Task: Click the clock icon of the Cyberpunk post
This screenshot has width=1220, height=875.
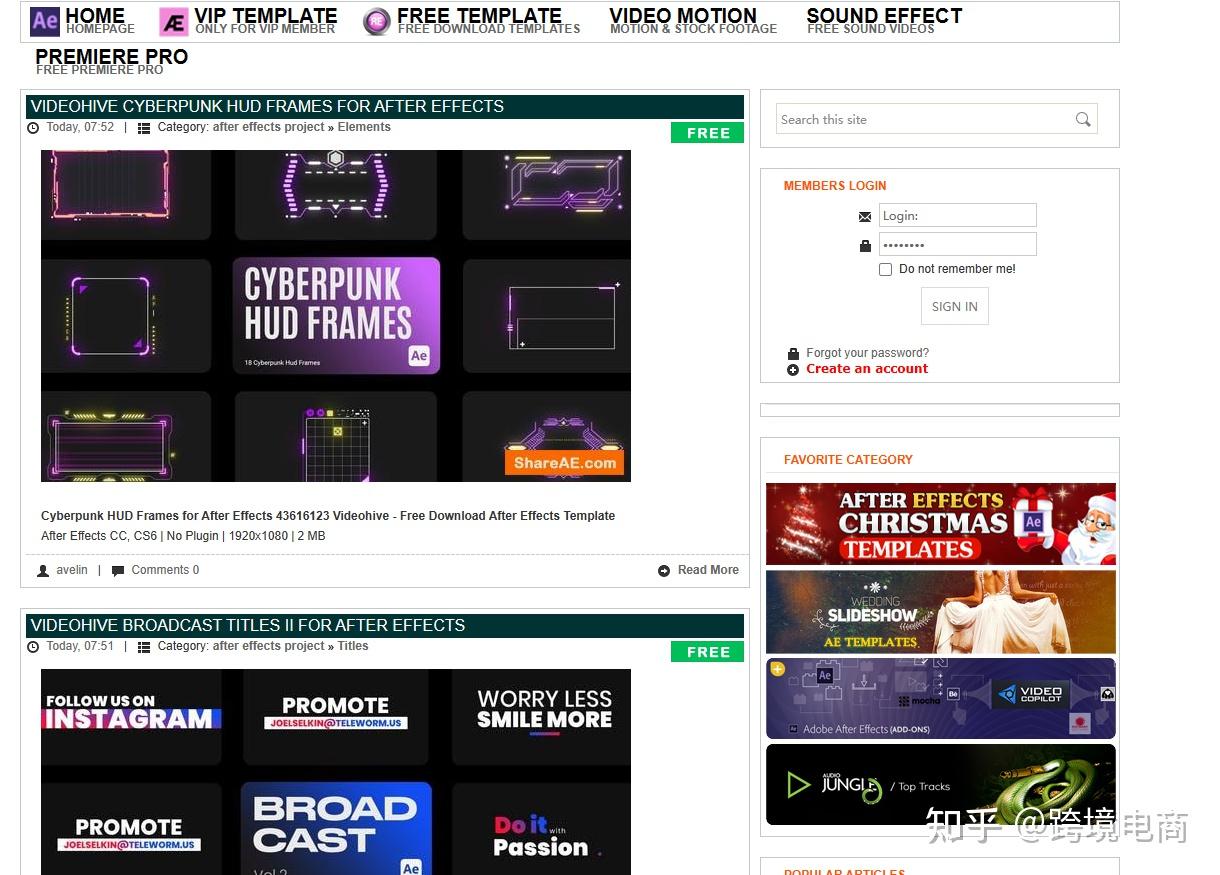Action: click(x=33, y=128)
